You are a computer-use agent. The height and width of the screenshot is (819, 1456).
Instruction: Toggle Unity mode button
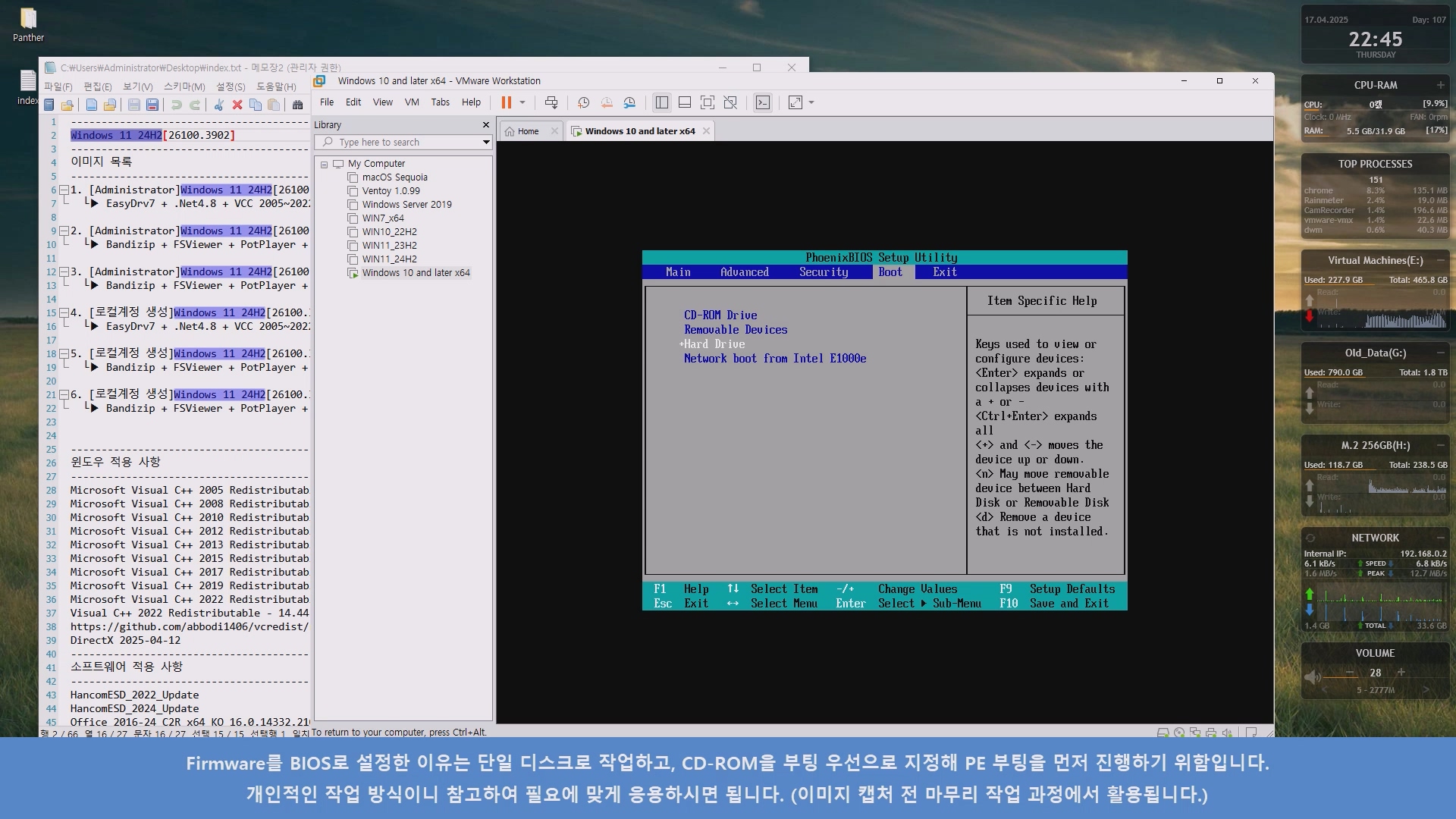tap(730, 102)
